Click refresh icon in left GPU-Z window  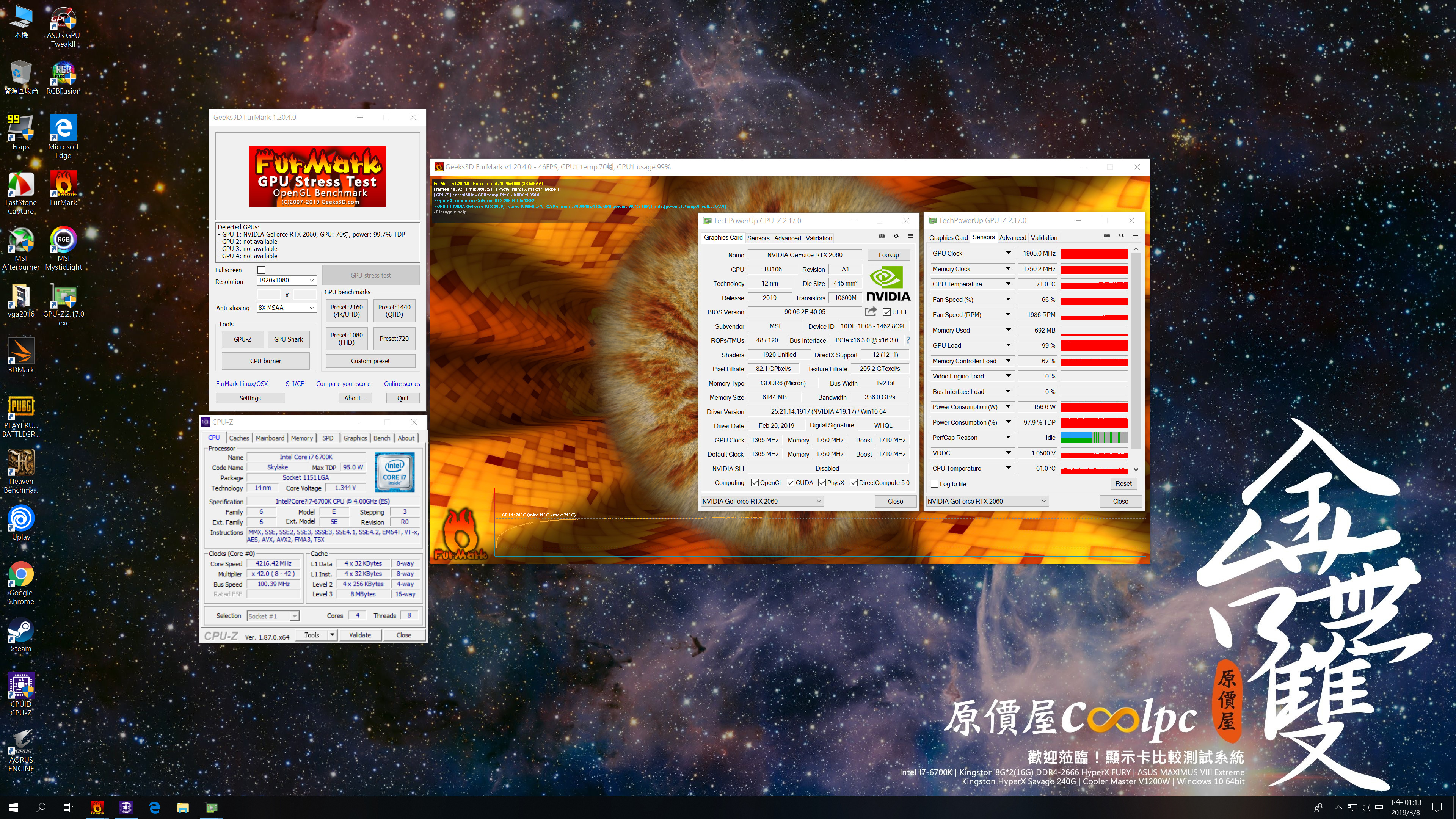coord(896,236)
